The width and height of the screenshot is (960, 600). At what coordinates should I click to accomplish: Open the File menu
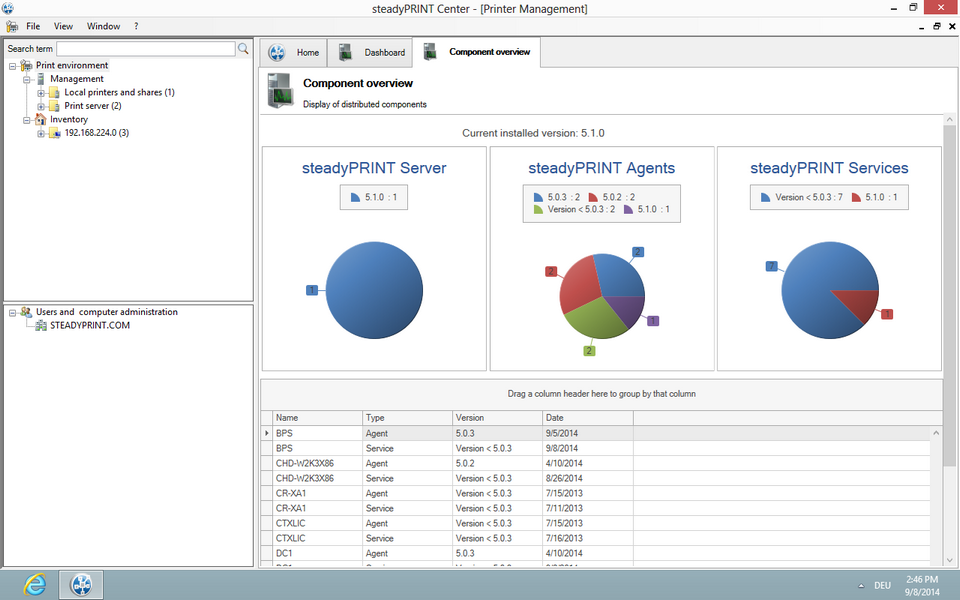[x=33, y=26]
